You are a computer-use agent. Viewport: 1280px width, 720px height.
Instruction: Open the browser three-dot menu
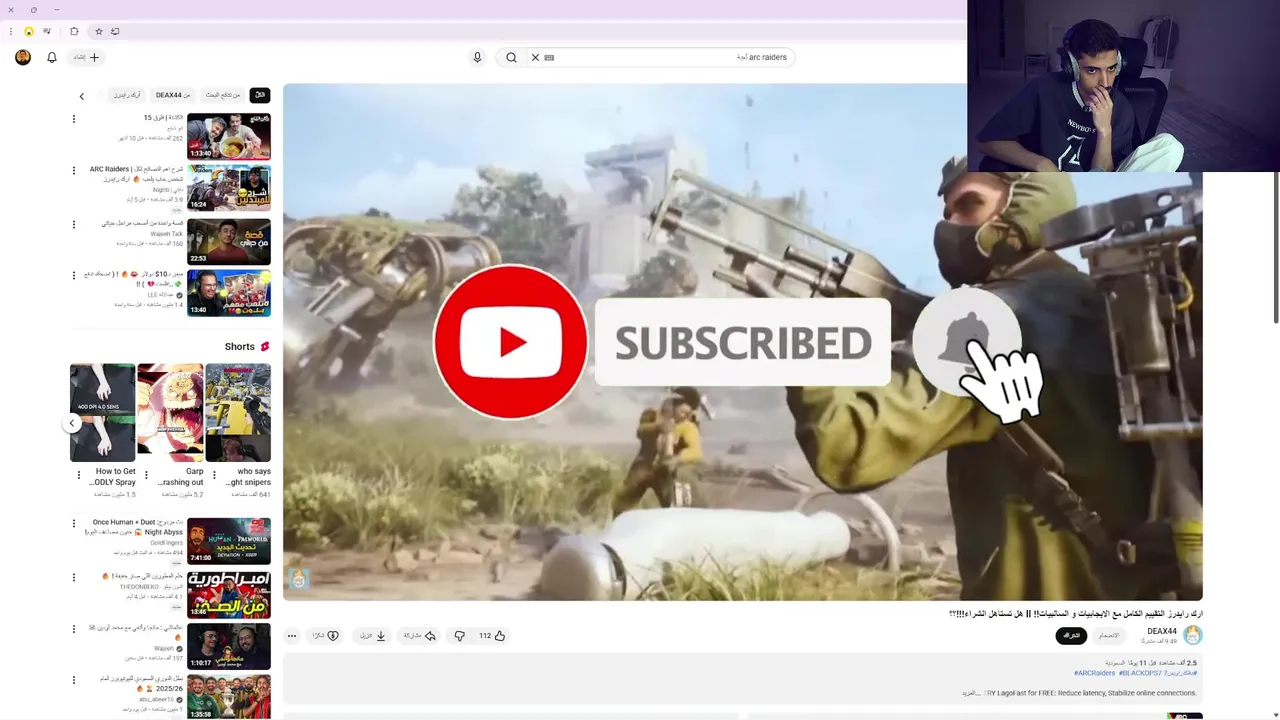click(x=10, y=31)
